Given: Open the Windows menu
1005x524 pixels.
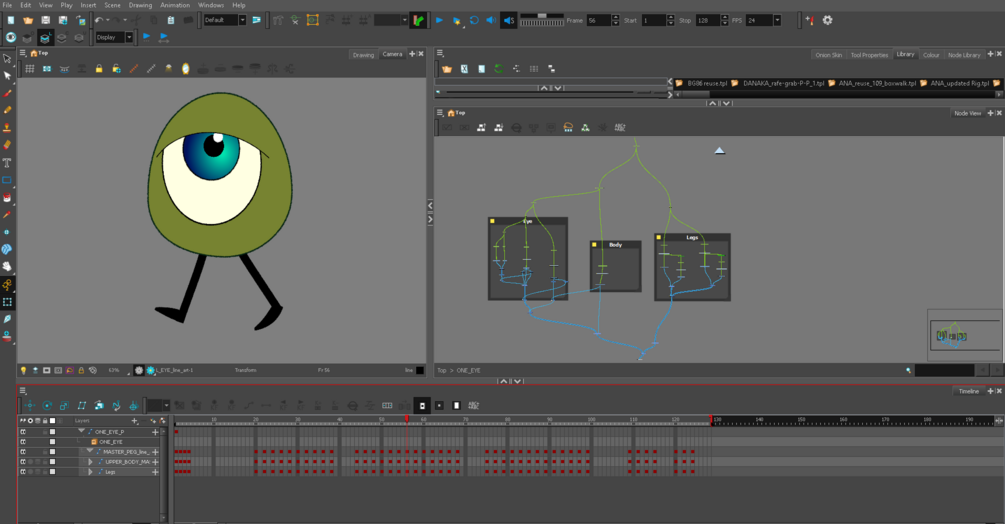Looking at the screenshot, I should coord(211,5).
